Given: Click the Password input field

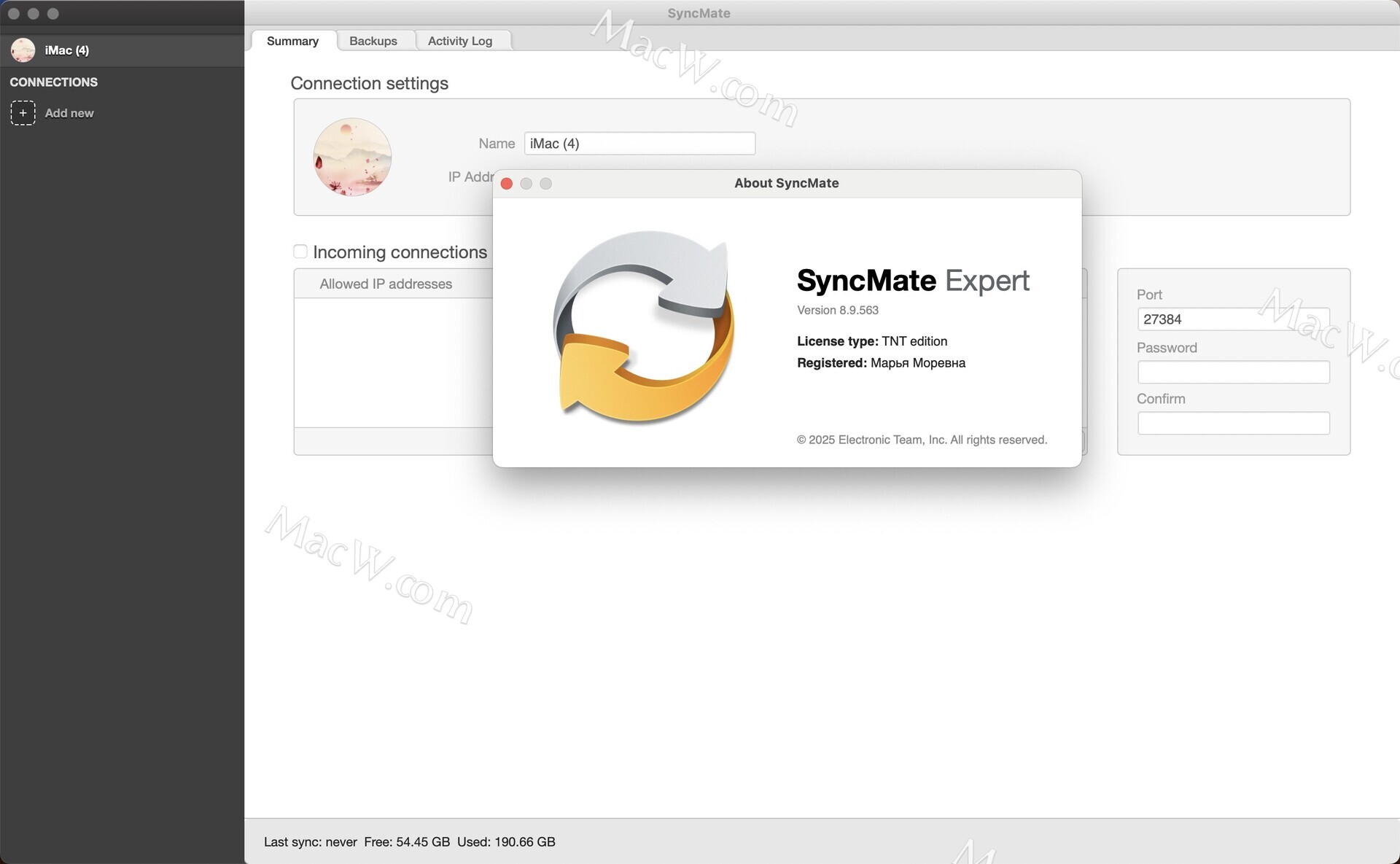Looking at the screenshot, I should [1233, 372].
